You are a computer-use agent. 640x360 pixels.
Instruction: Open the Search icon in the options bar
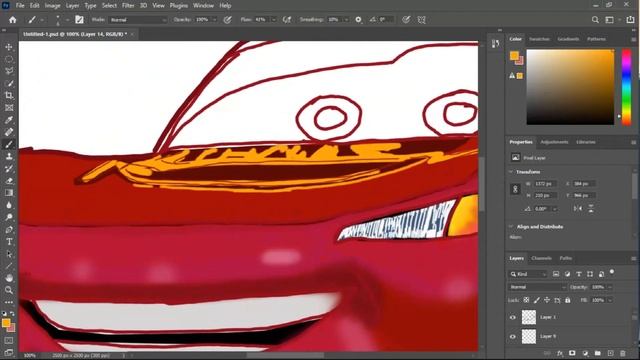596,20
